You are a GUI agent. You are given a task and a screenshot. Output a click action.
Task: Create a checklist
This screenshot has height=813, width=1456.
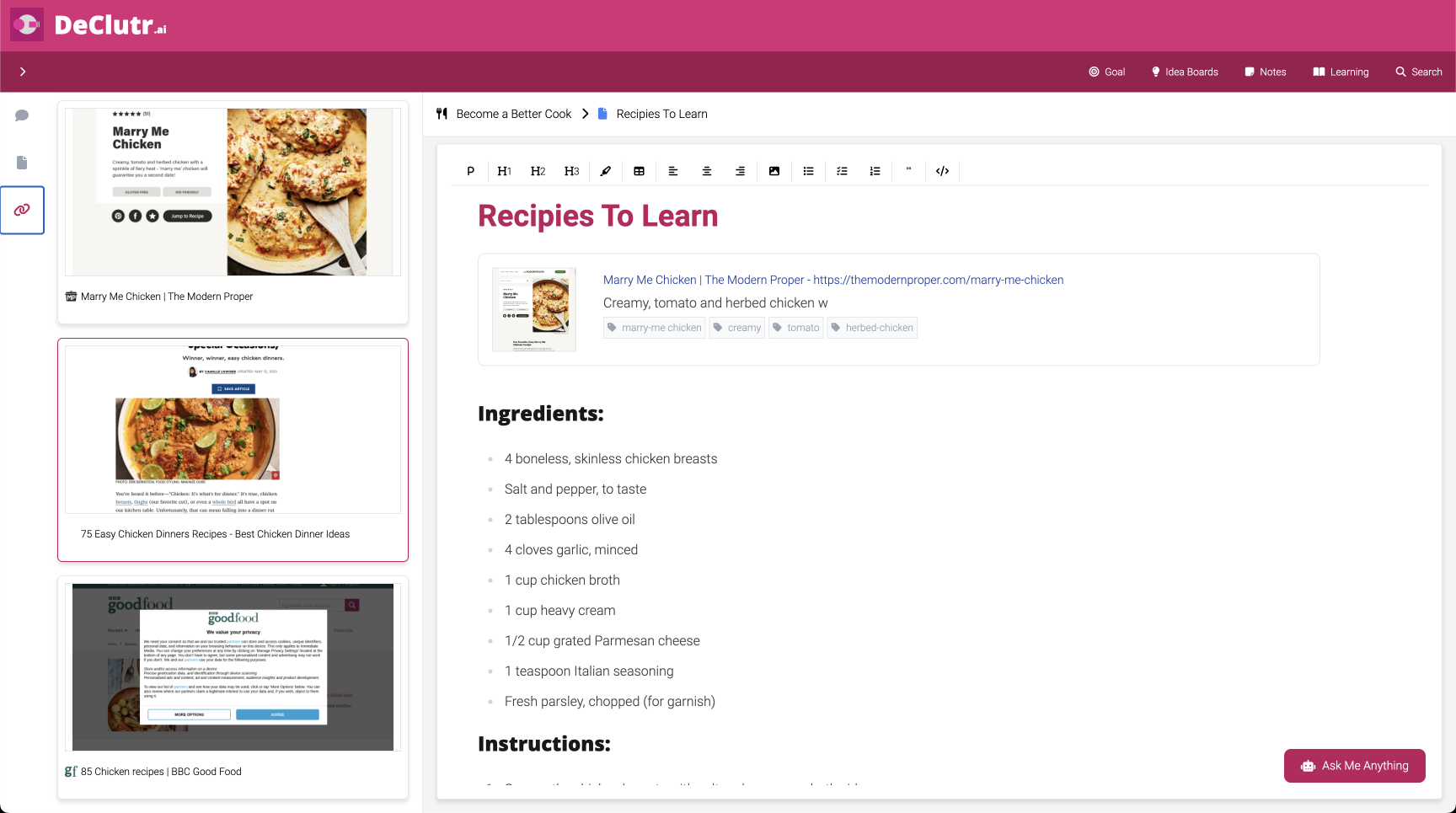841,171
